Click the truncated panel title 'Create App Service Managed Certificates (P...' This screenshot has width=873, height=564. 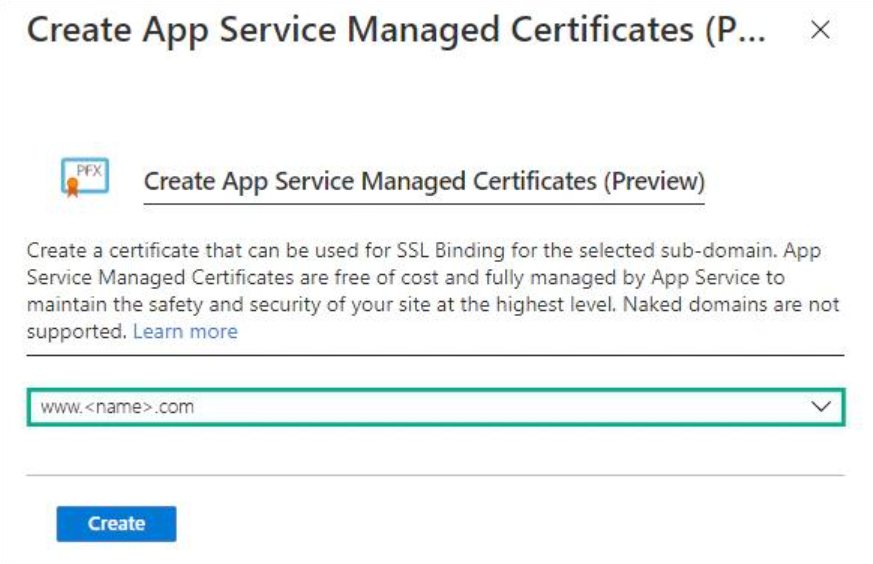pos(396,30)
